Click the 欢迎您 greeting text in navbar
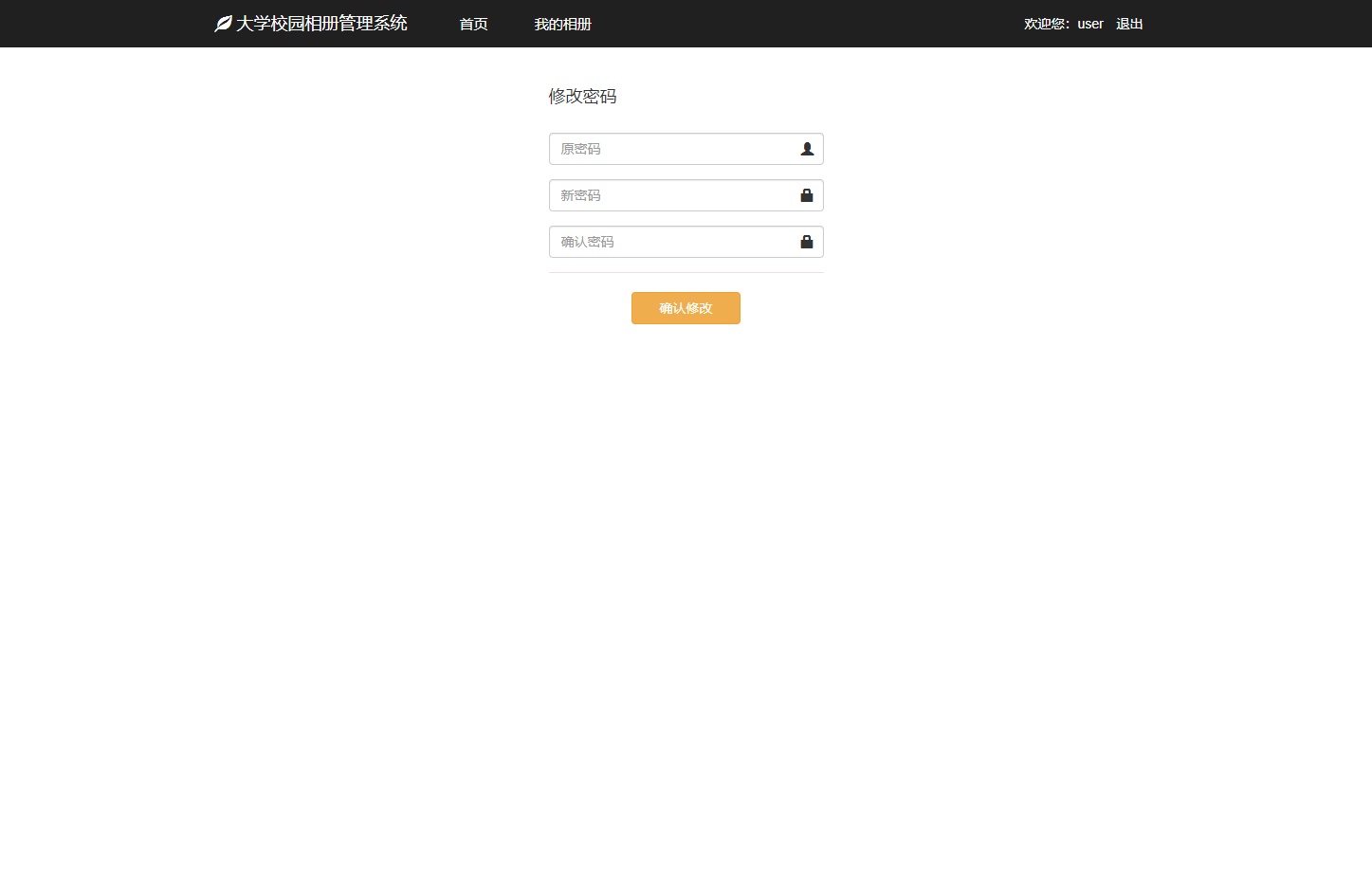Screen dimensions: 1372x894 (x=1045, y=24)
